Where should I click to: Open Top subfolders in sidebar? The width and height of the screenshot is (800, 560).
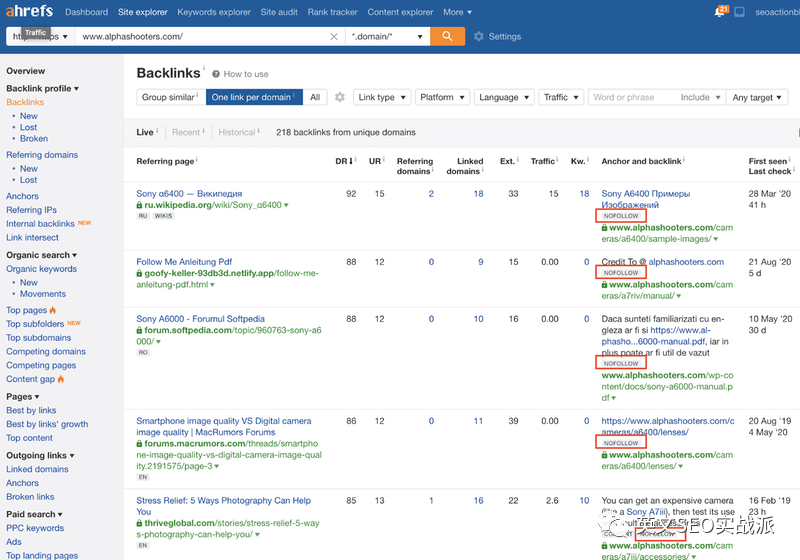click(x=35, y=324)
